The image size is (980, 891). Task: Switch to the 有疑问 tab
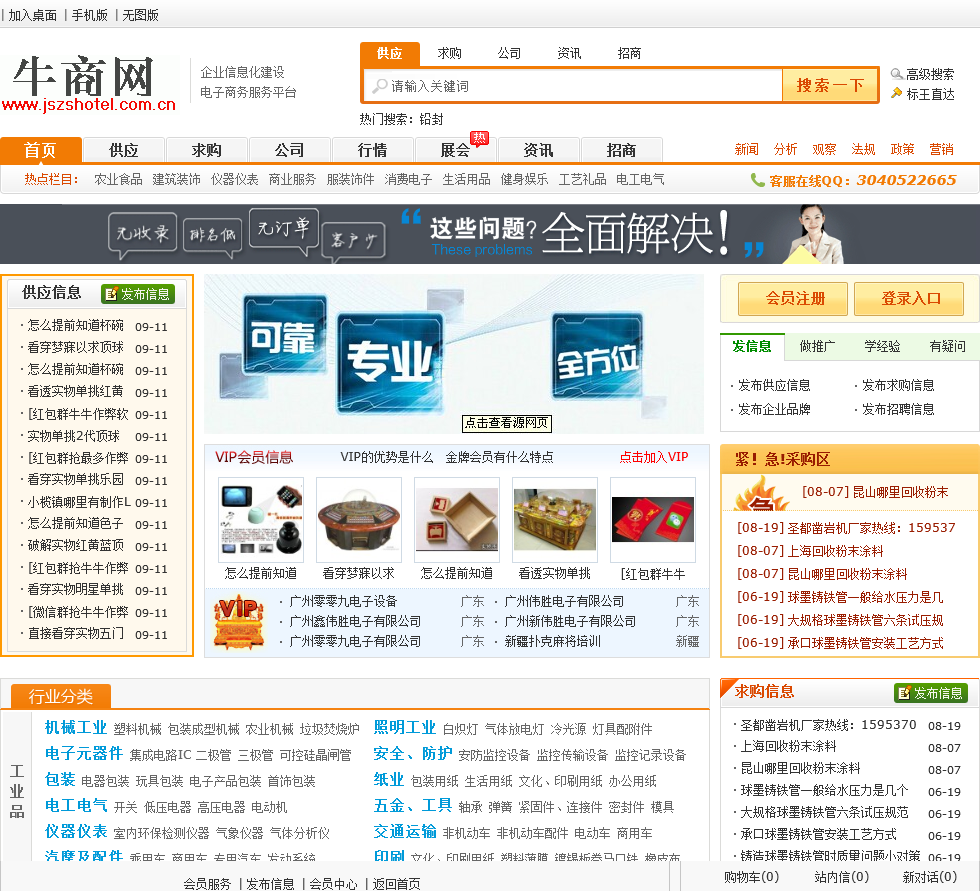tap(947, 346)
